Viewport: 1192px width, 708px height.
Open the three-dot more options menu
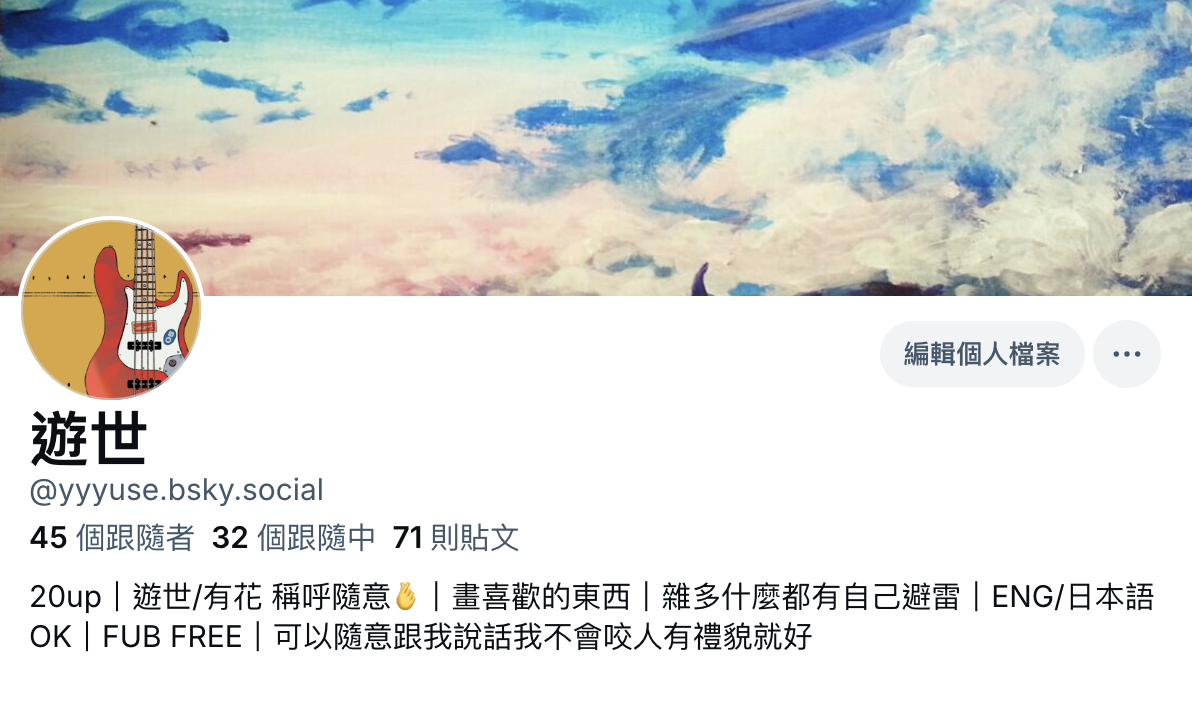1127,354
